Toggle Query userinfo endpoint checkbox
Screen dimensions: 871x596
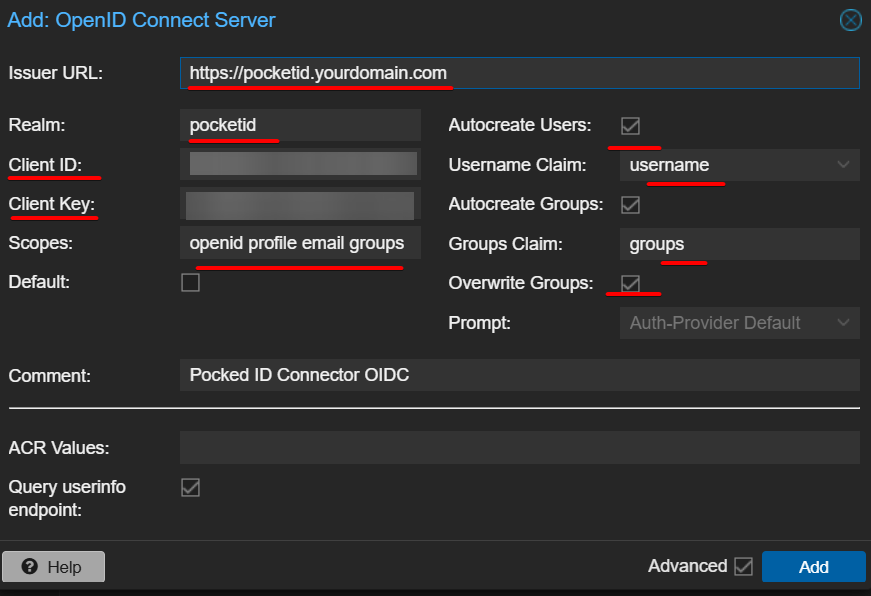(x=191, y=488)
